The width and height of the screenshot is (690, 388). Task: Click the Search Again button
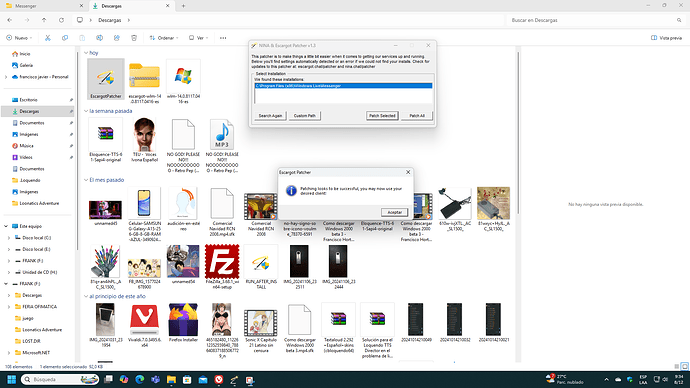tap(270, 116)
